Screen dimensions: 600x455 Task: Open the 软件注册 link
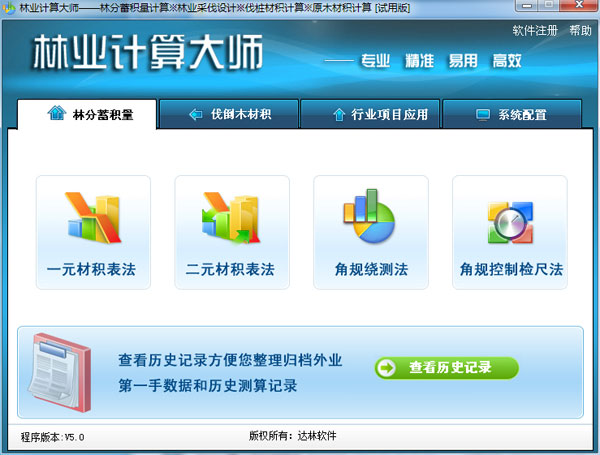coord(535,31)
